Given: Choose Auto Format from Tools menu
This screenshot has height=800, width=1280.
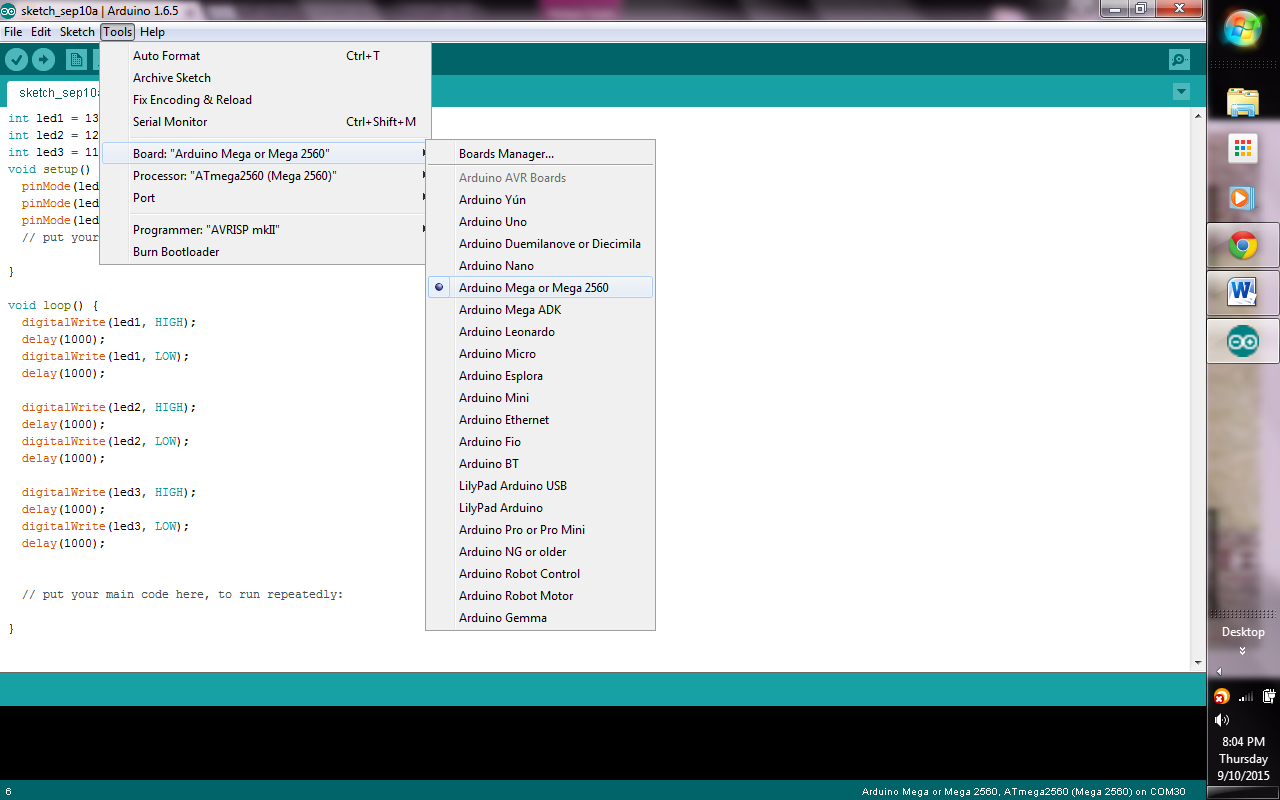Looking at the screenshot, I should click(265, 56).
